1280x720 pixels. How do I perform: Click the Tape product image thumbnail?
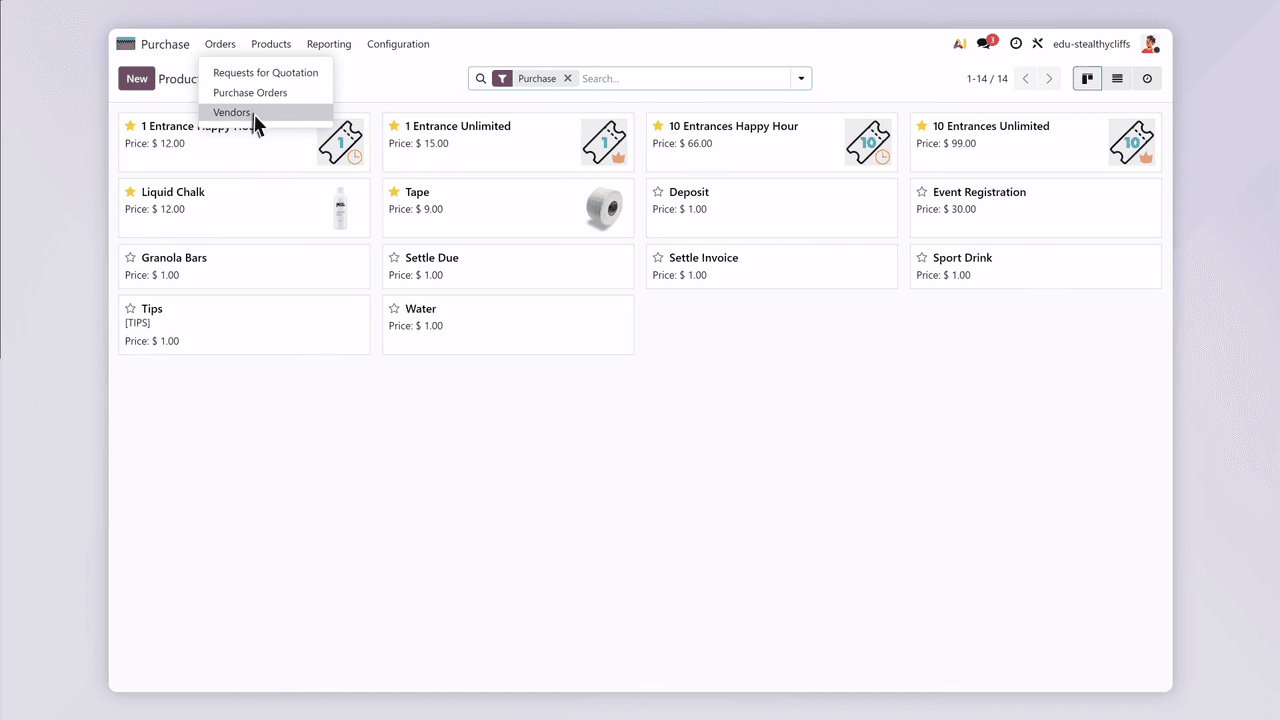point(604,208)
